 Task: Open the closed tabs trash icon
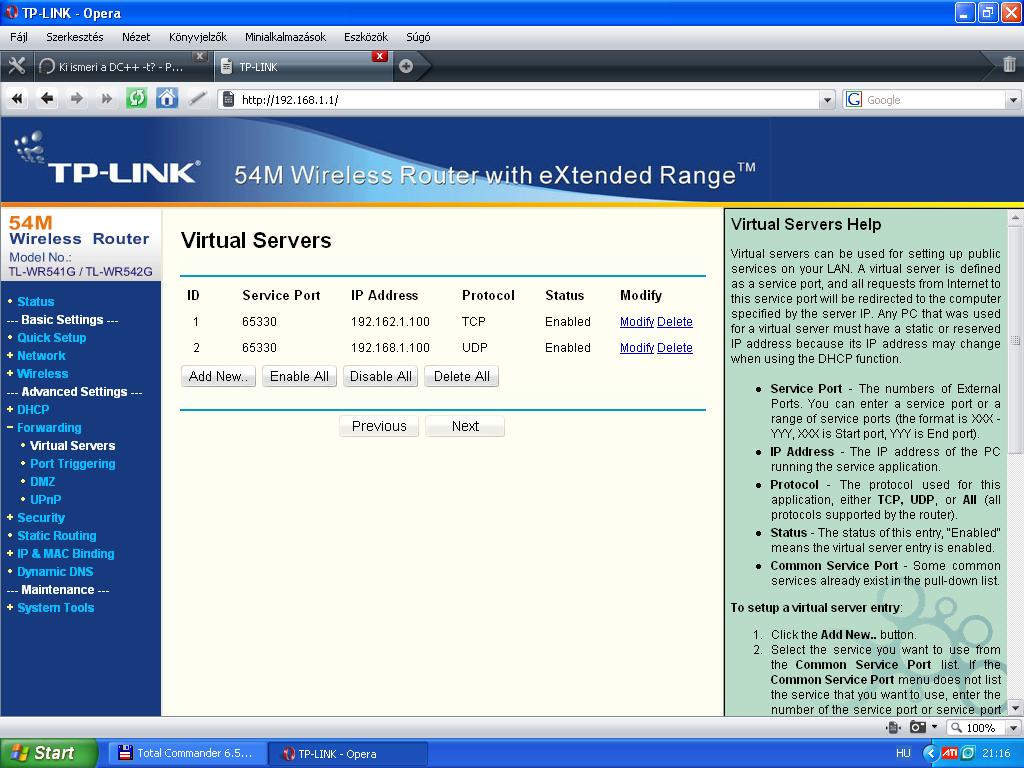[x=1009, y=65]
